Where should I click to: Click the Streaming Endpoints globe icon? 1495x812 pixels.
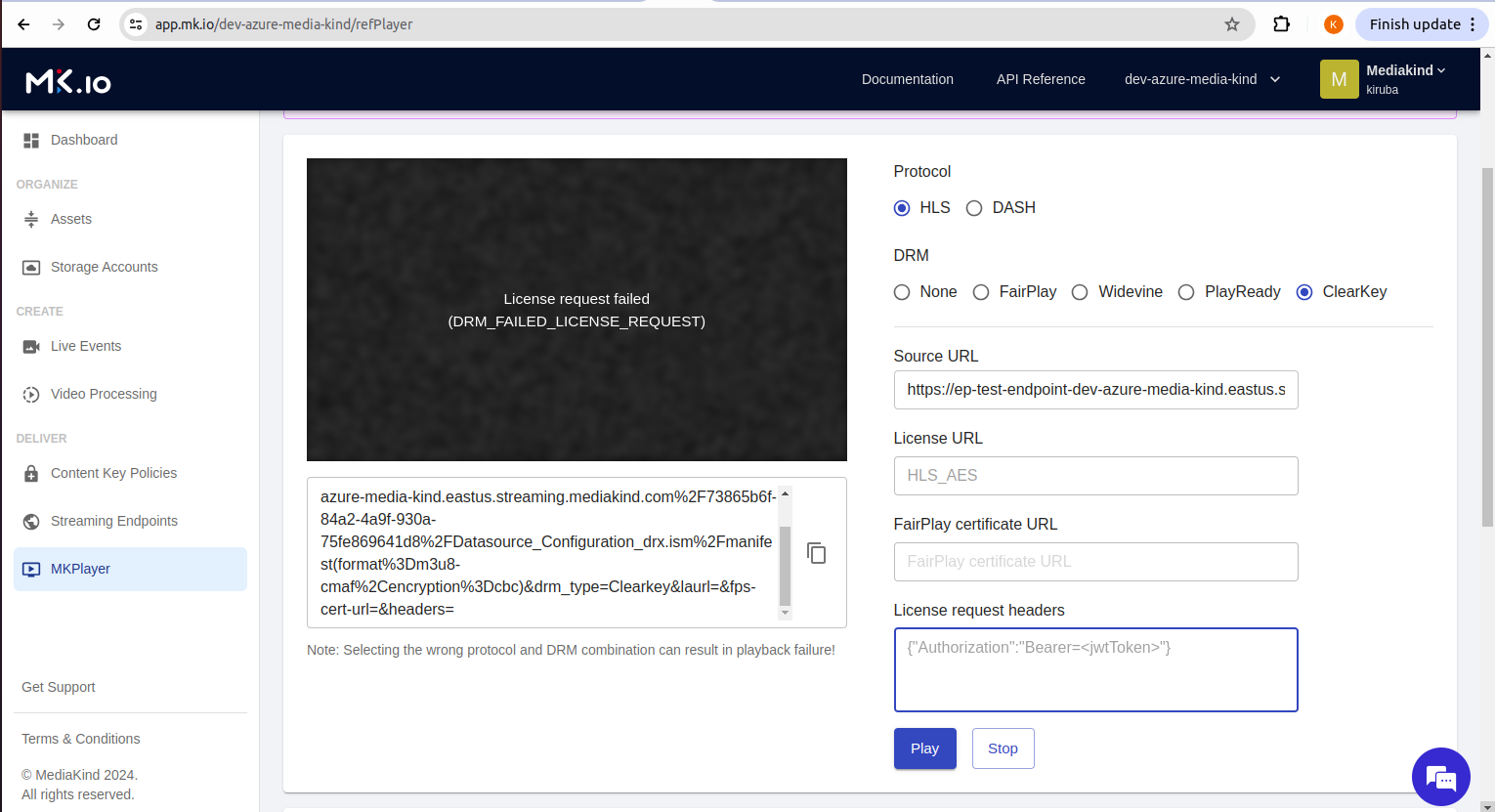(x=31, y=522)
